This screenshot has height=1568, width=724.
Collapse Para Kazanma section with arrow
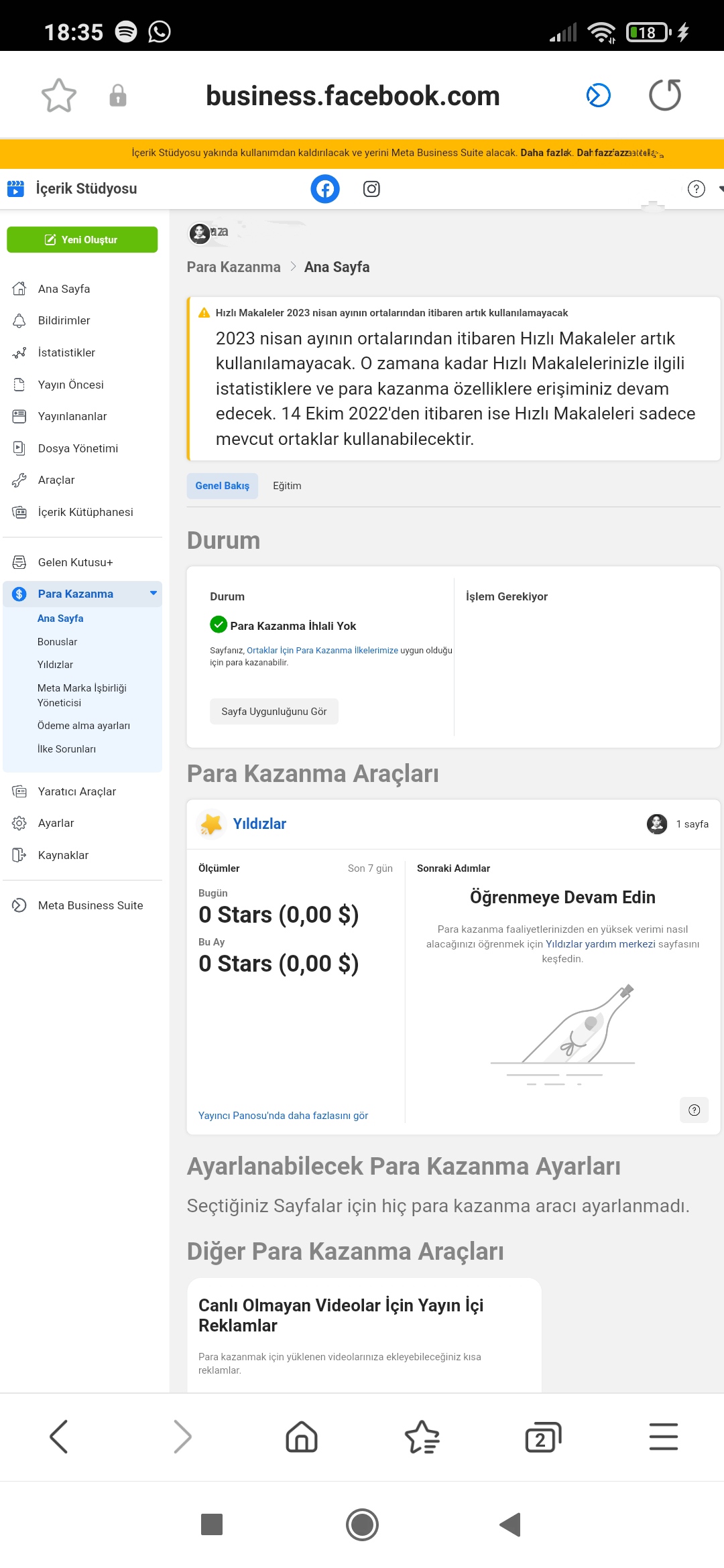tap(154, 593)
